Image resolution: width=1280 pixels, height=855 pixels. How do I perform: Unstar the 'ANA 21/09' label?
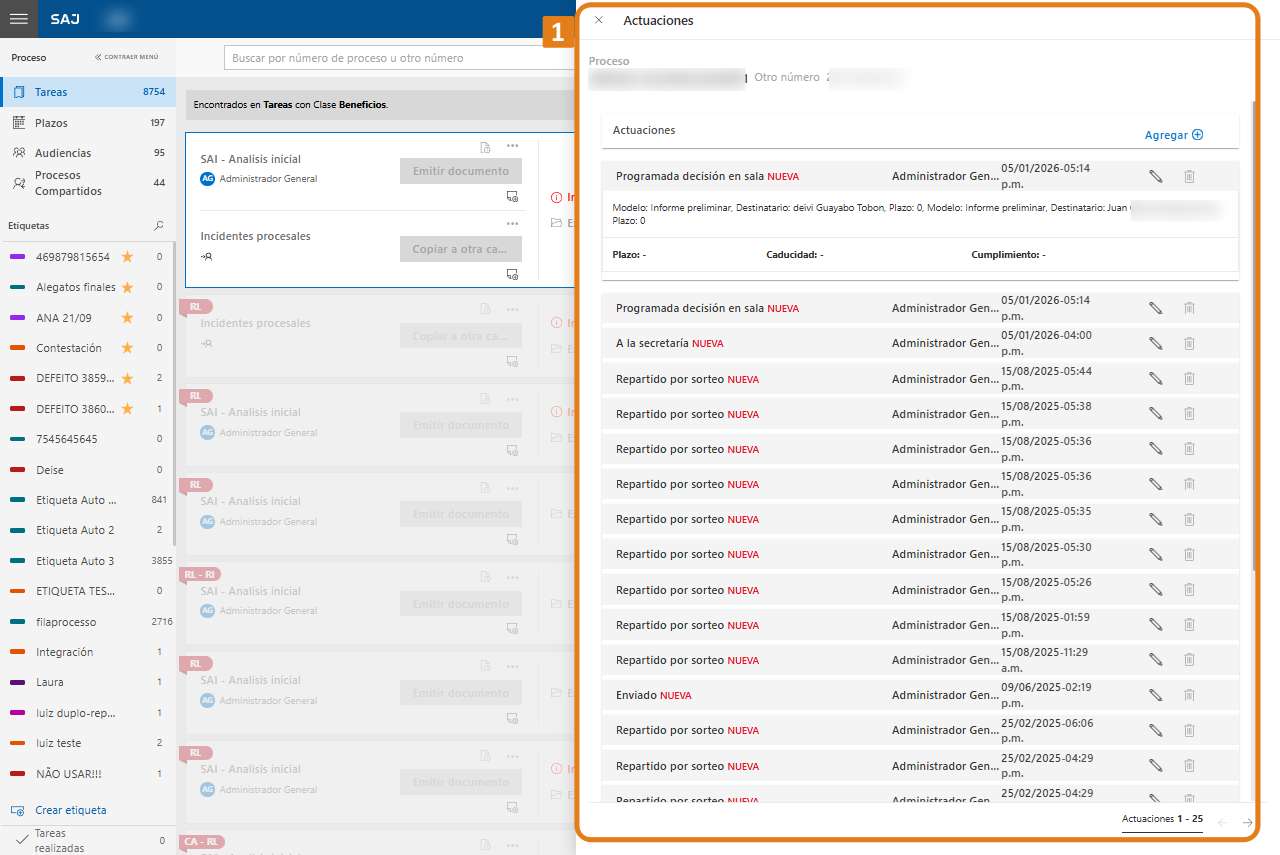[x=127, y=318]
